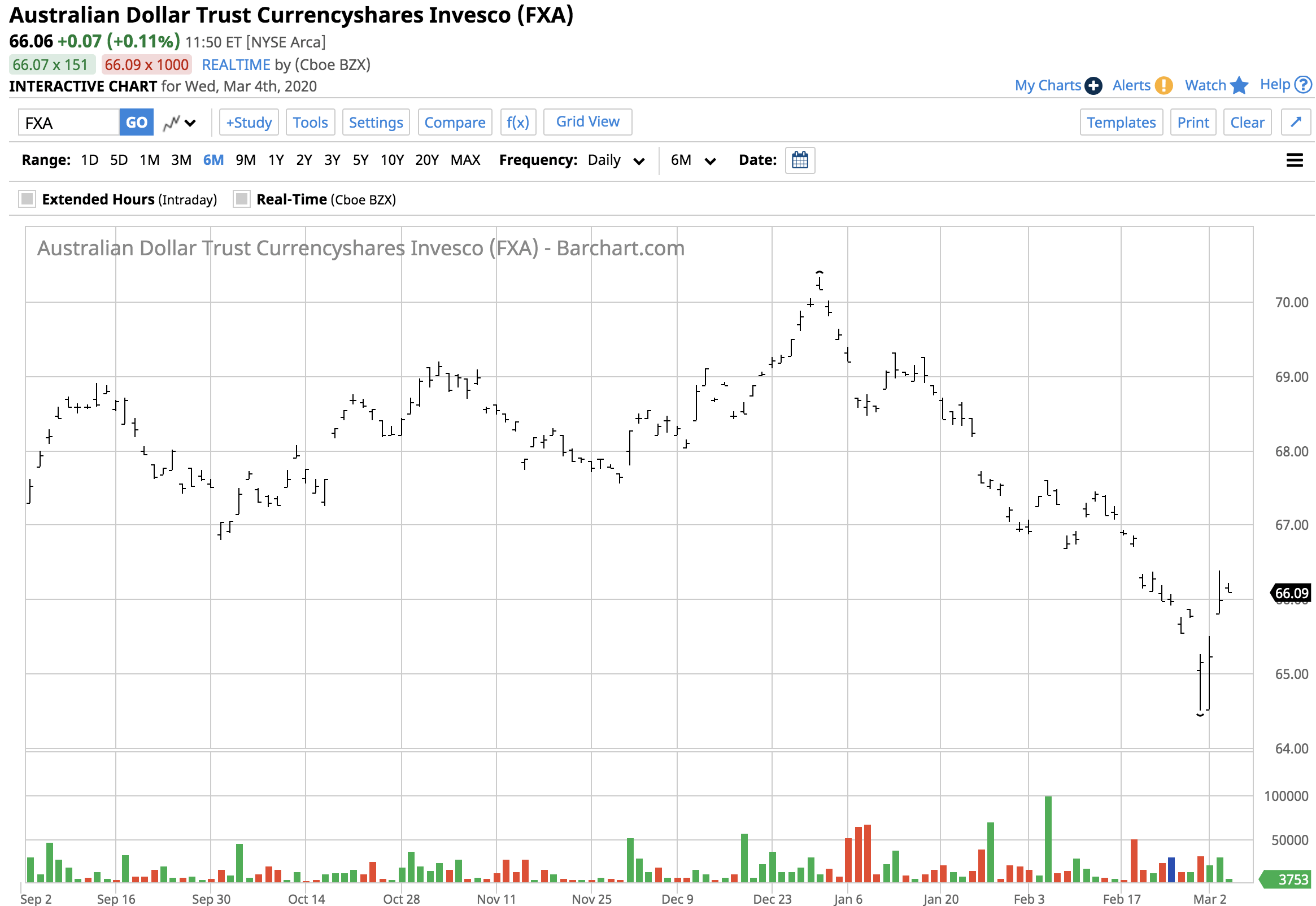Click the My Charts plus icon

click(1092, 86)
